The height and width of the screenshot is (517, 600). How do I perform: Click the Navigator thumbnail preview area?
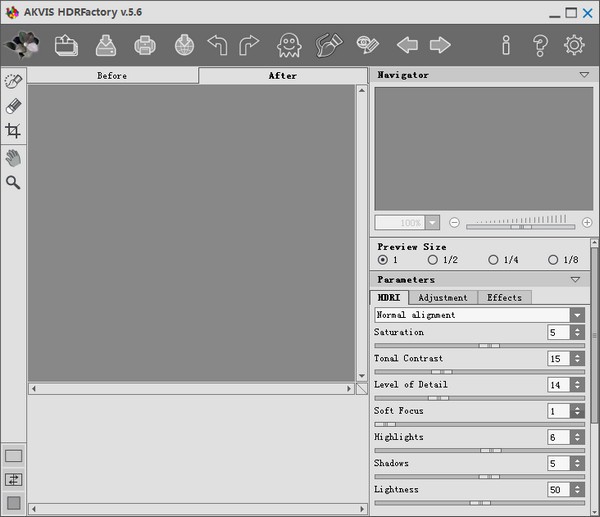pos(484,148)
